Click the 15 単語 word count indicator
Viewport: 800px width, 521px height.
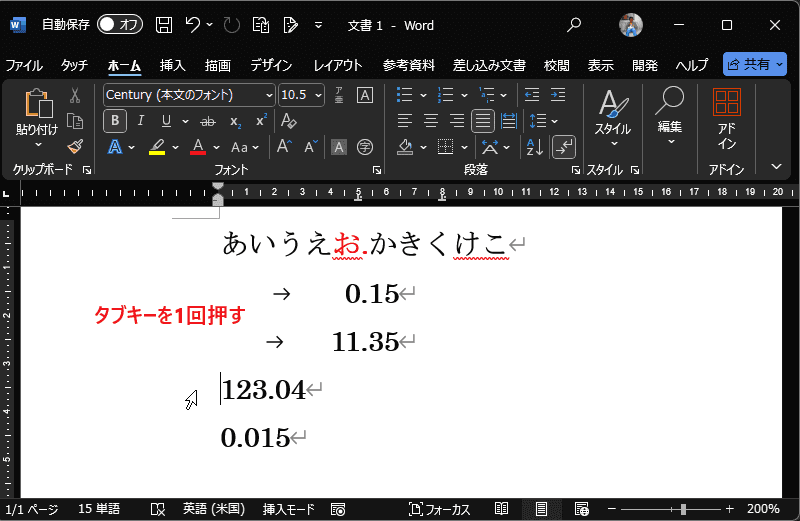point(98,509)
